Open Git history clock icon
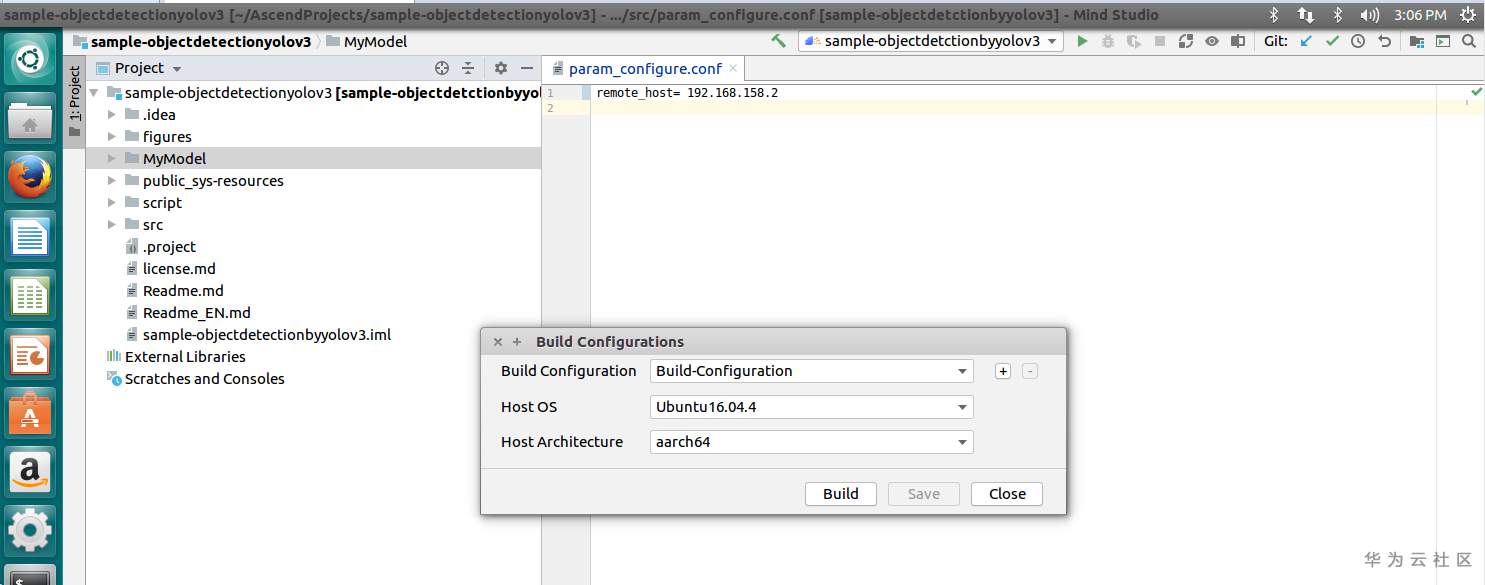Image resolution: width=1485 pixels, height=585 pixels. pyautogui.click(x=1358, y=41)
